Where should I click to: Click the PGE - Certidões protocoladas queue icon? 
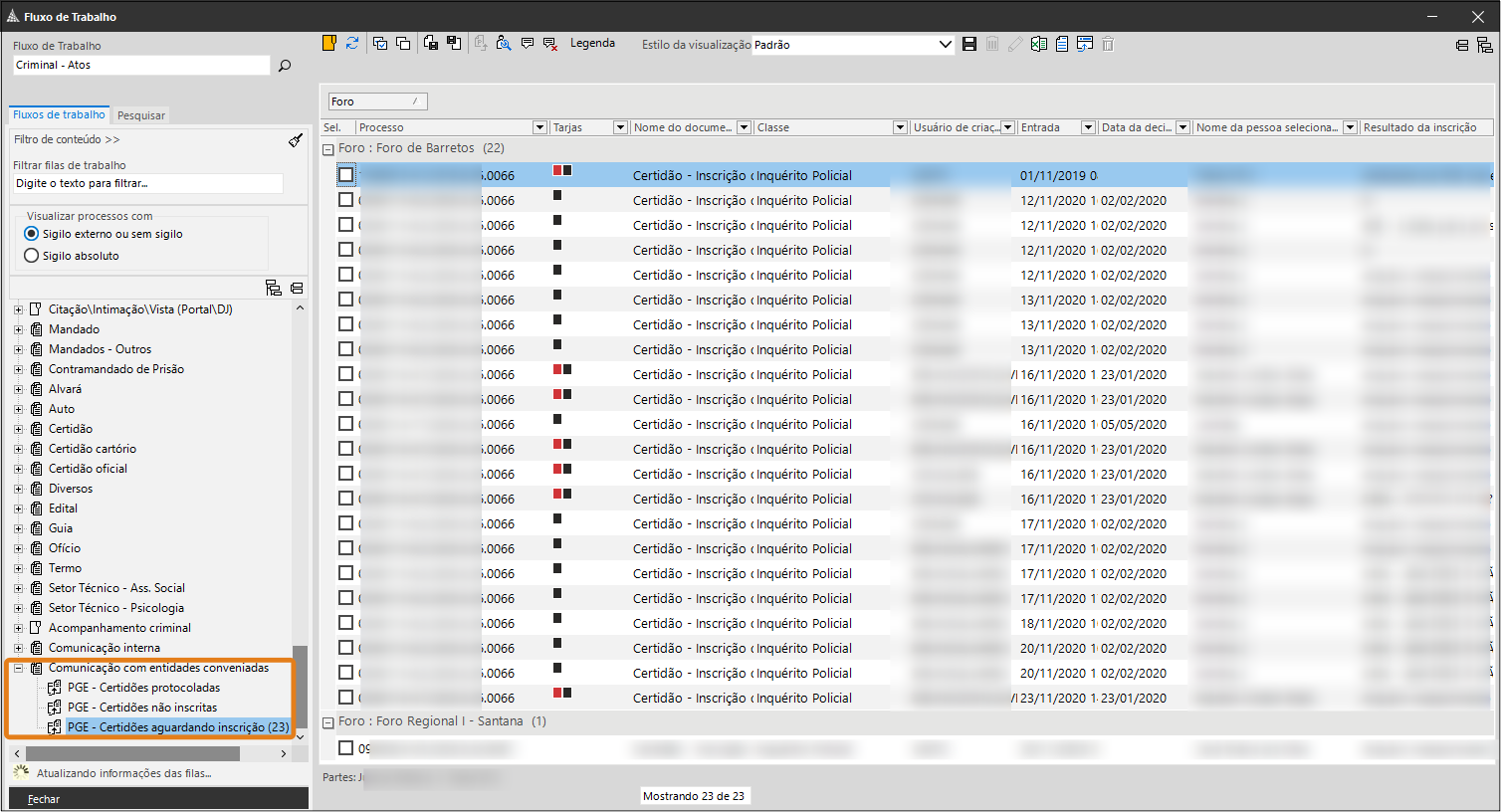[55, 688]
